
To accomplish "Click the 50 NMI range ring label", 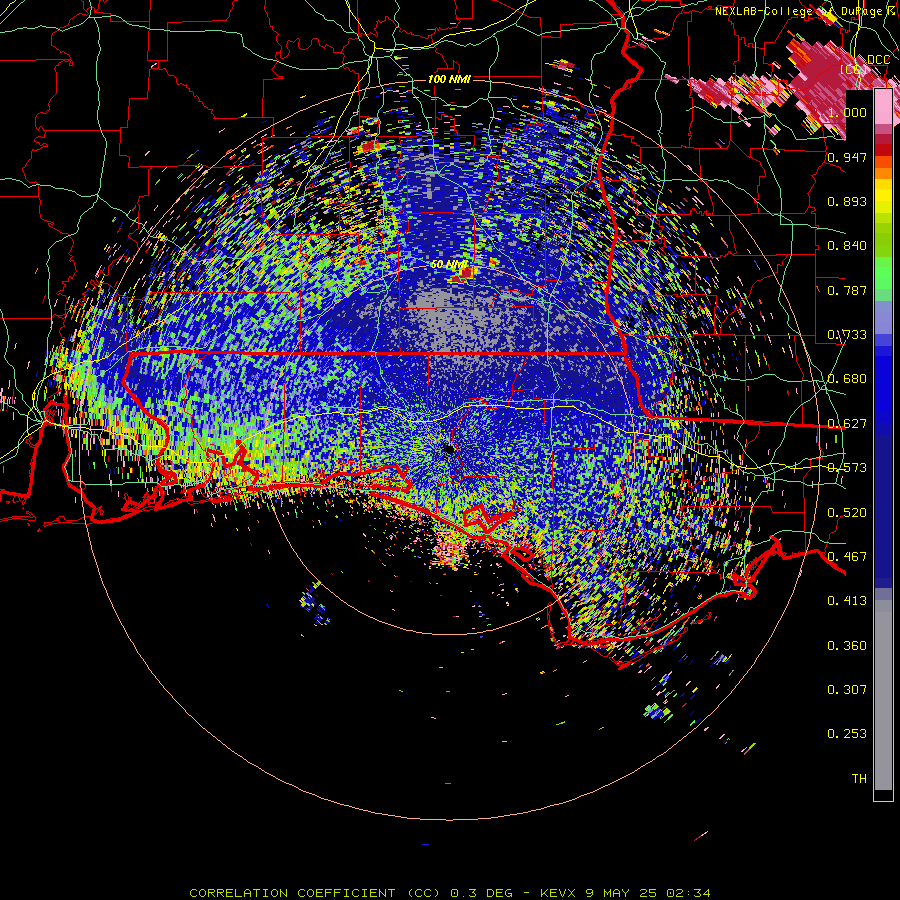I will (449, 265).
